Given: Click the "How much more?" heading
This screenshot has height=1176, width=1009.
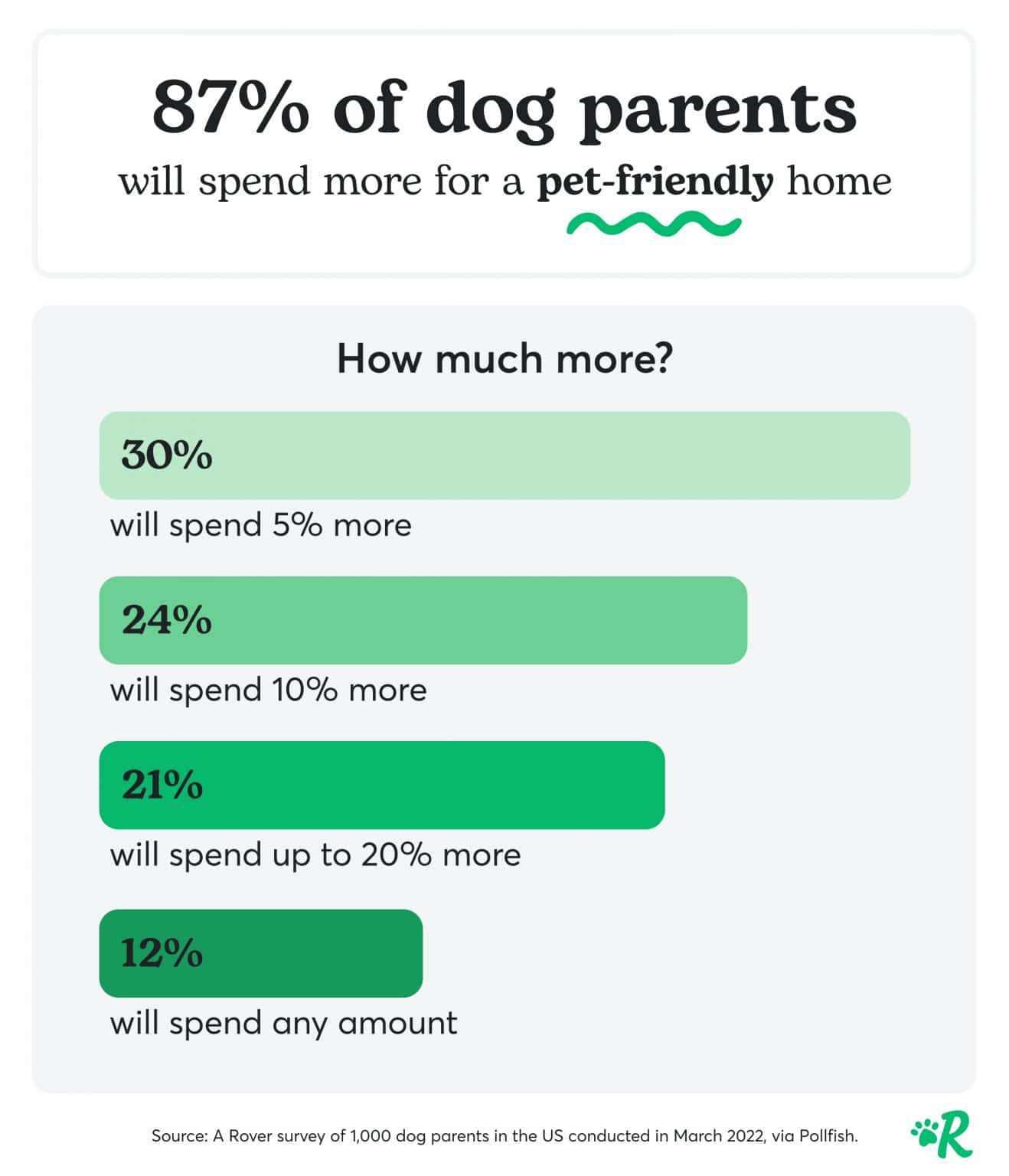Looking at the screenshot, I should (504, 358).
